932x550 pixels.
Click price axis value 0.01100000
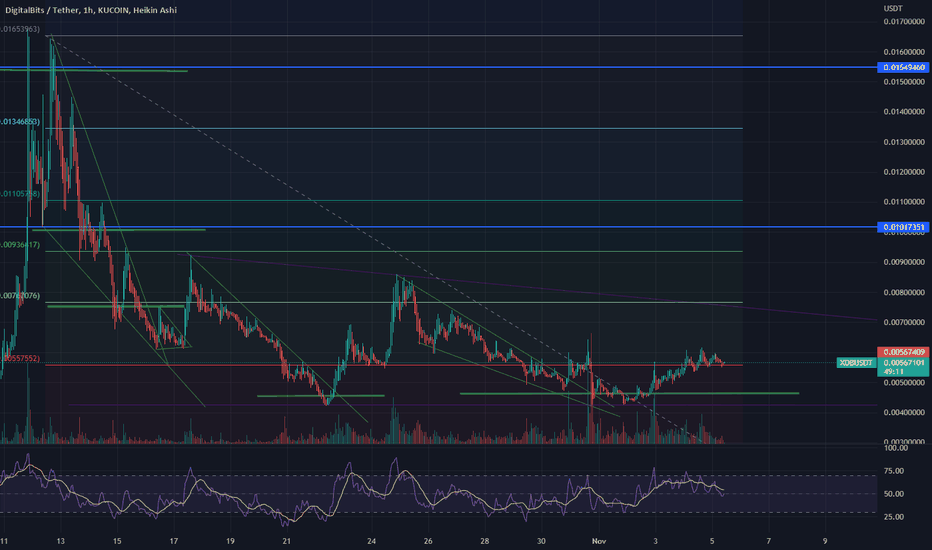pyautogui.click(x=904, y=202)
